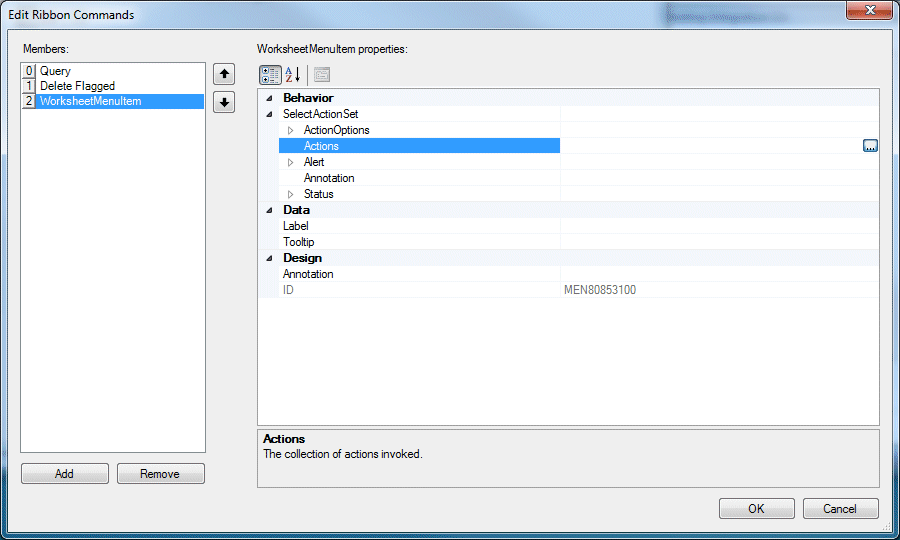Sort properties alphabetically with A-Z icon
The width and height of the screenshot is (900, 540).
[293, 75]
